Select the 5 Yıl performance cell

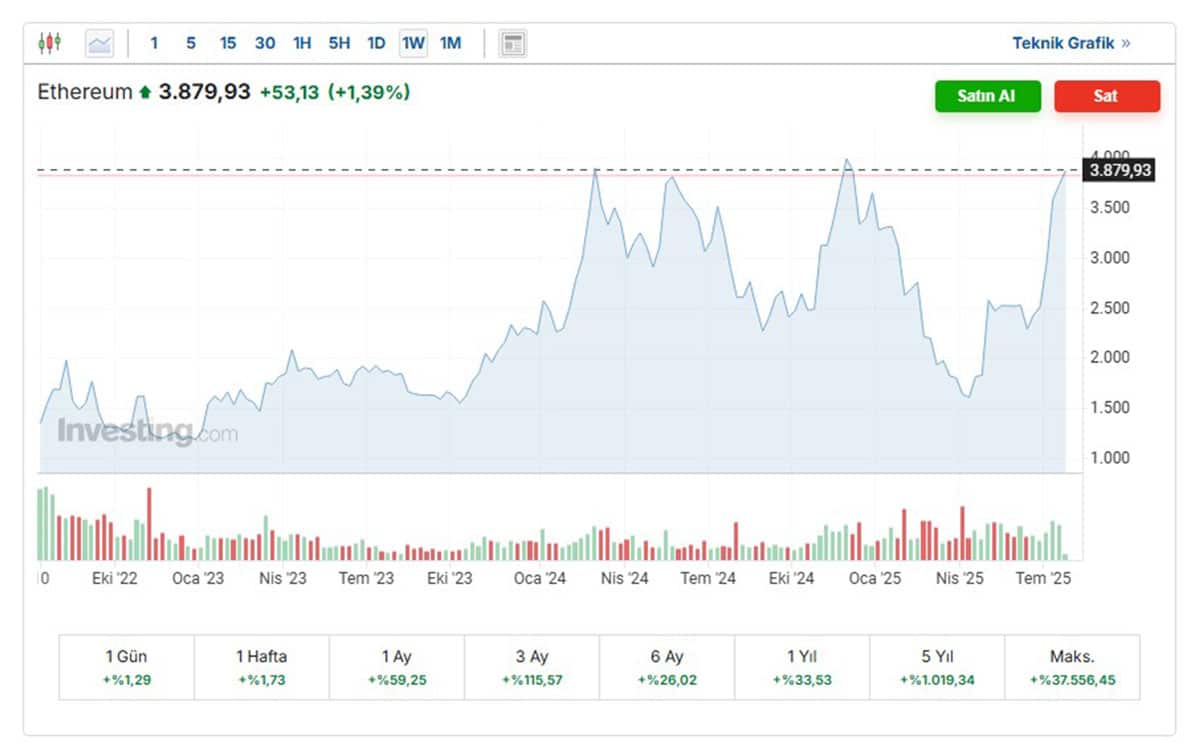936,667
